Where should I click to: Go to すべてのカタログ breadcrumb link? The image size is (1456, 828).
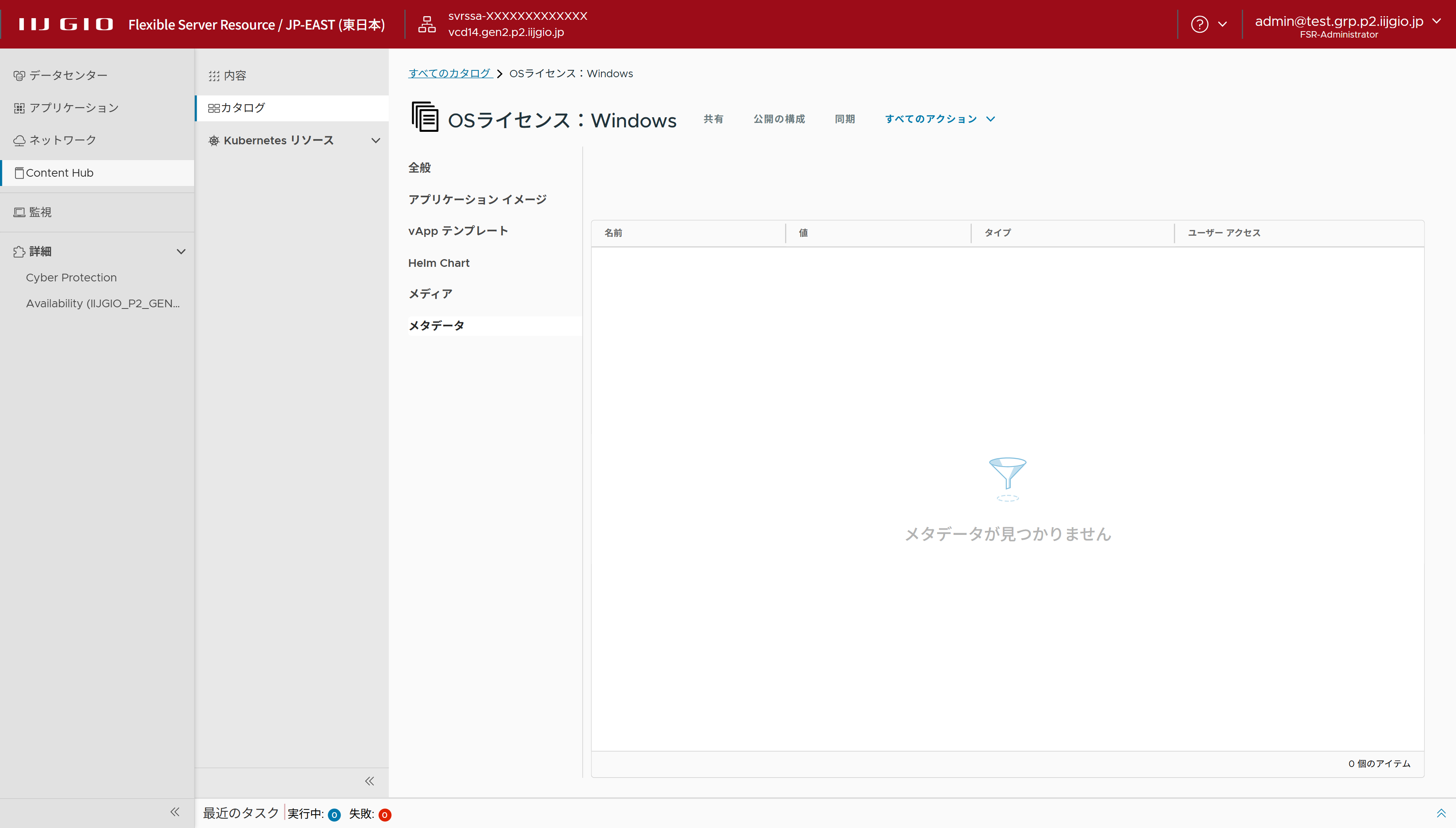450,73
